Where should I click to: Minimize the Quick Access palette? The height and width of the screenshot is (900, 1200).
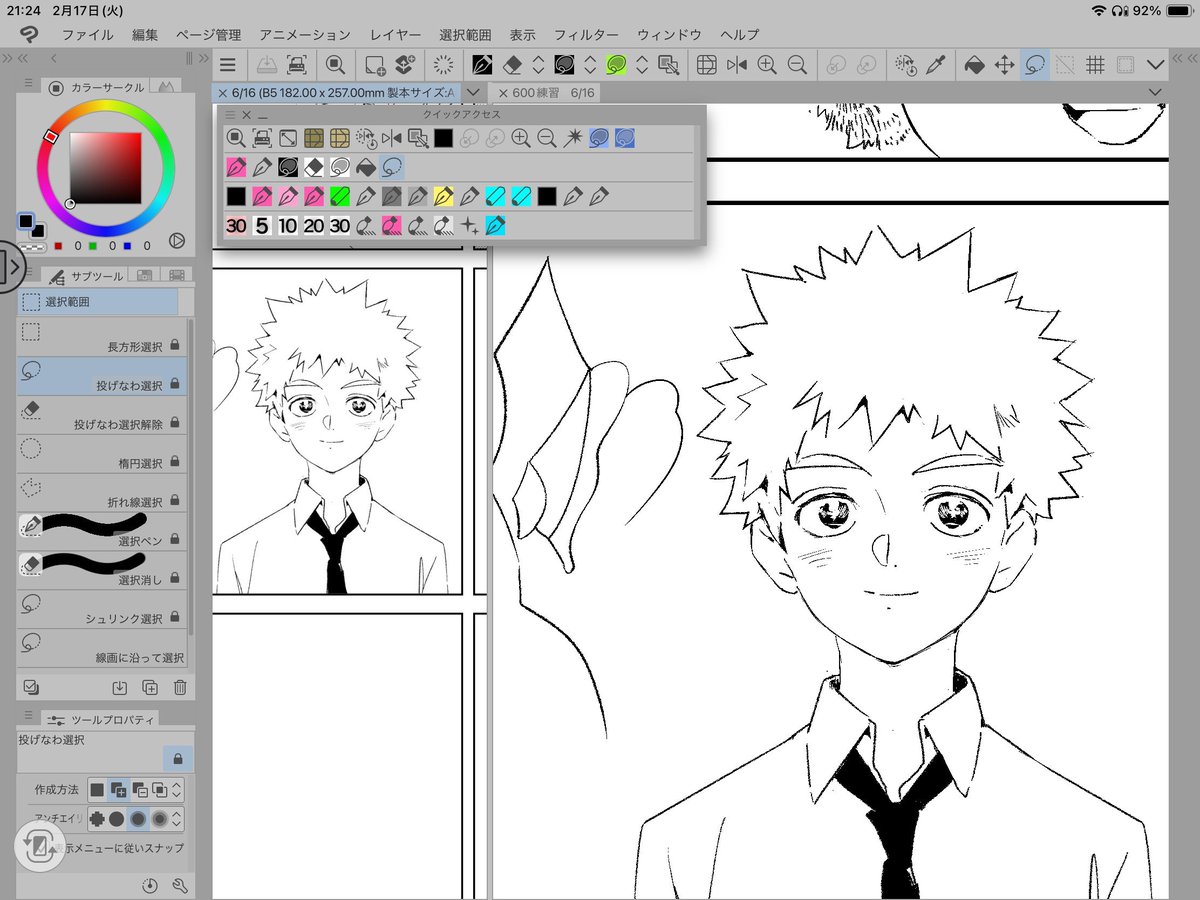coord(263,115)
